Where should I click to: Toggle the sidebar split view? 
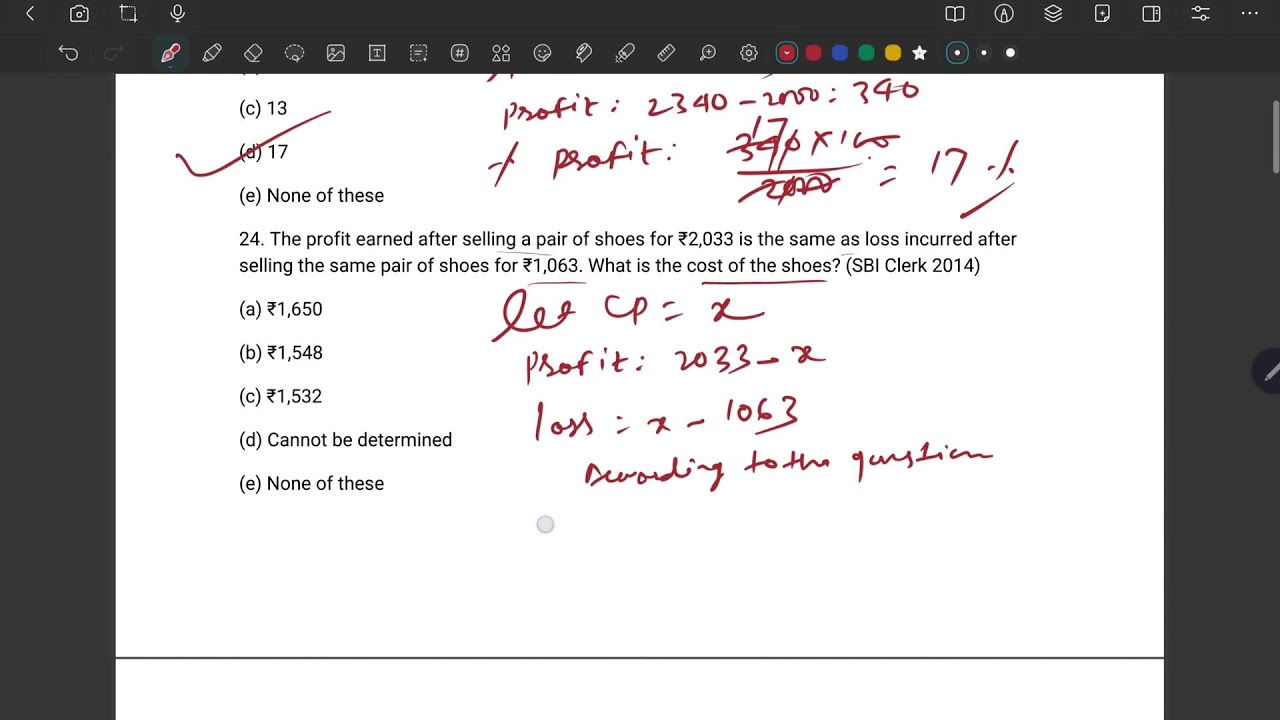click(x=1151, y=14)
